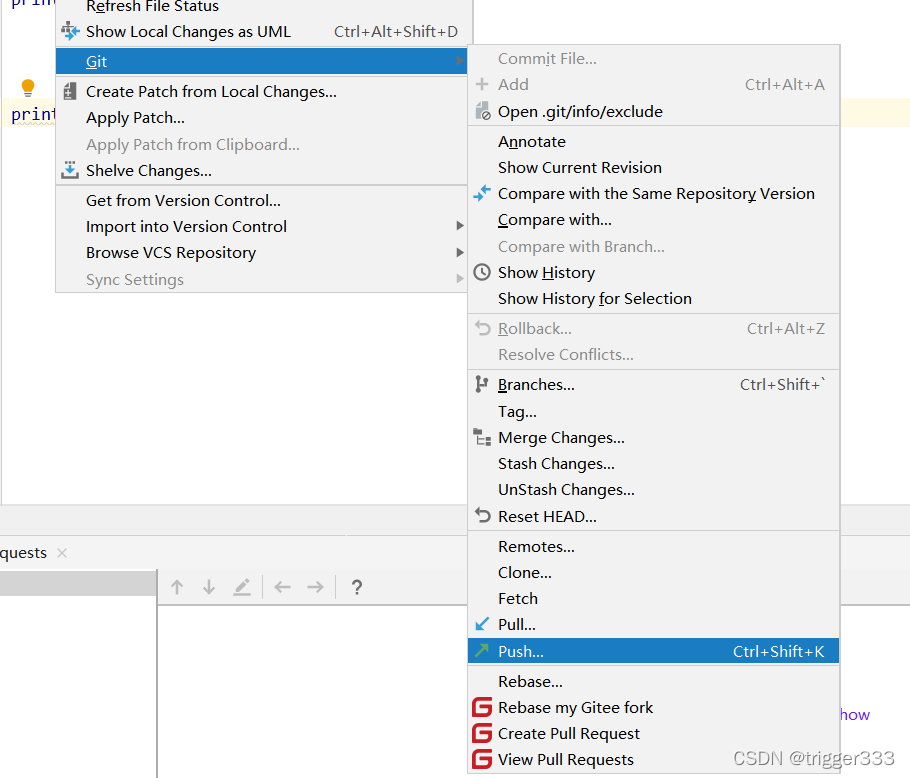
Task: Close the quests tab with its X
Action: pos(62,553)
